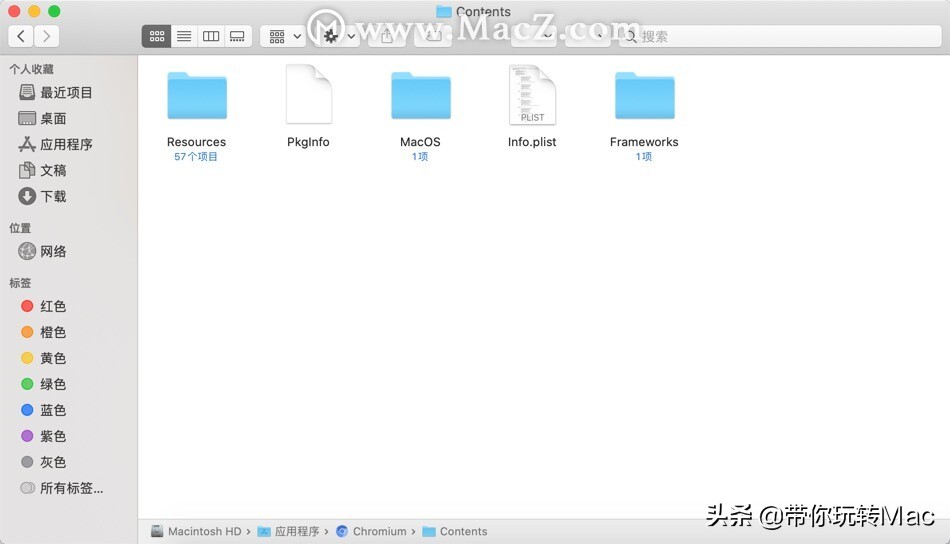Select the PkgInfo file
Screen dimensions: 950x544
[x=308, y=95]
